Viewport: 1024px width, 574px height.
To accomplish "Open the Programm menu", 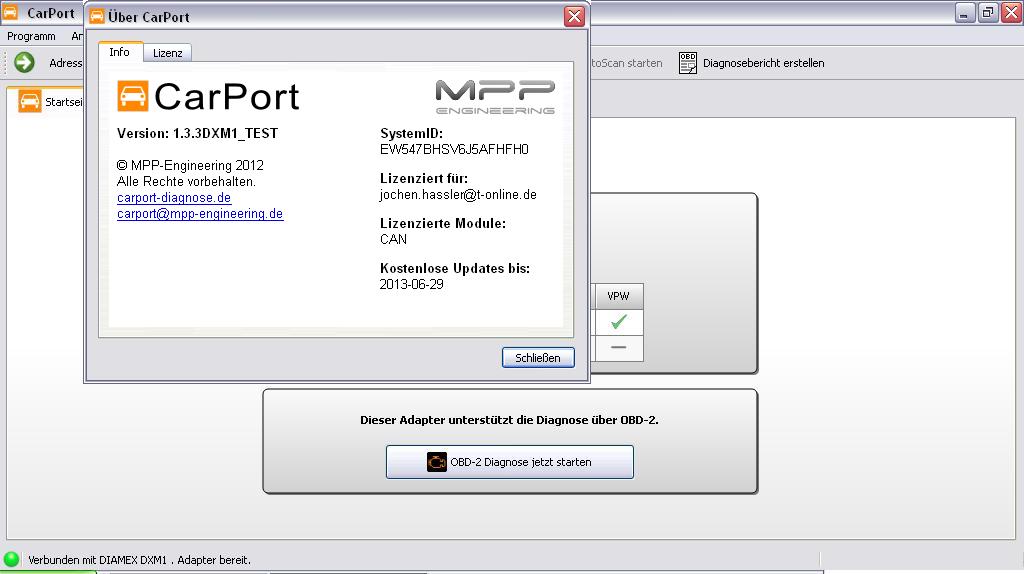I will click(x=31, y=36).
